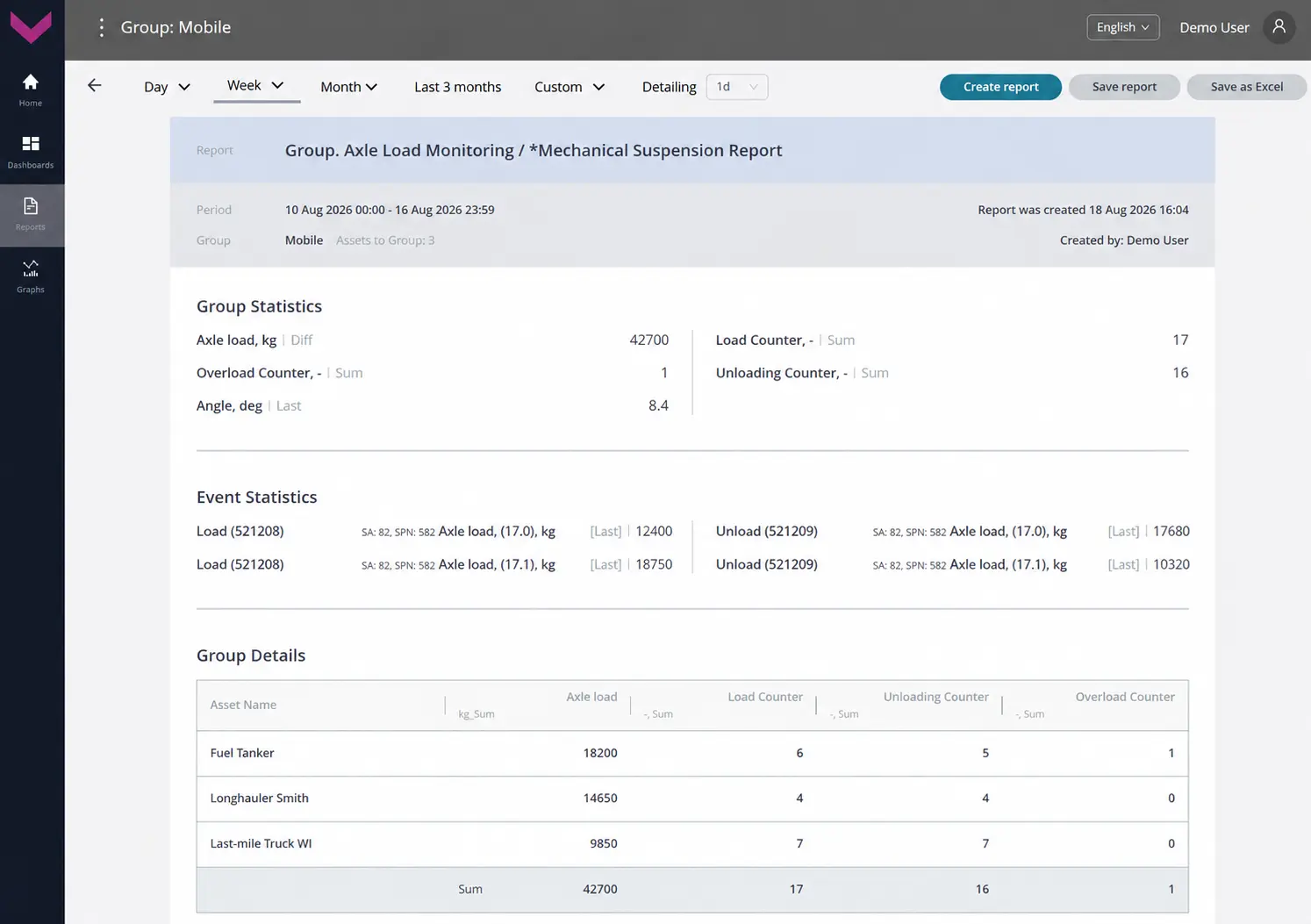Click the Unload event value 10320

(1171, 564)
